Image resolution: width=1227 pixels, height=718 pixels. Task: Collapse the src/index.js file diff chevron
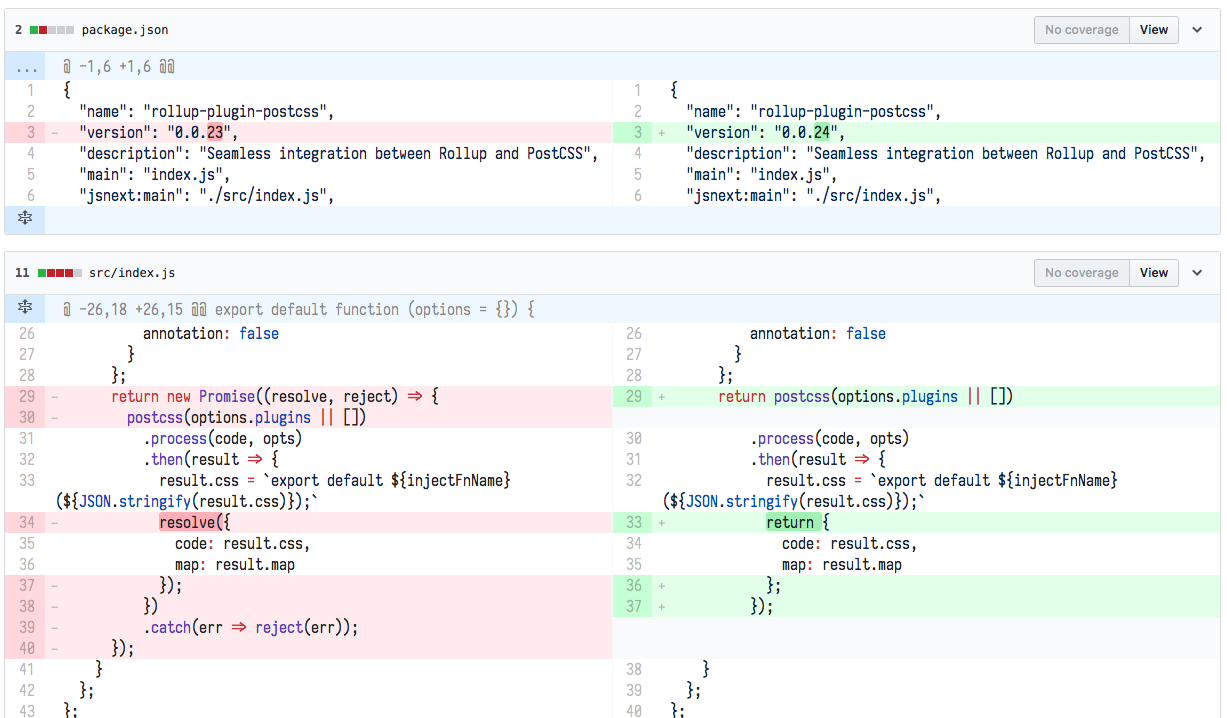1197,273
